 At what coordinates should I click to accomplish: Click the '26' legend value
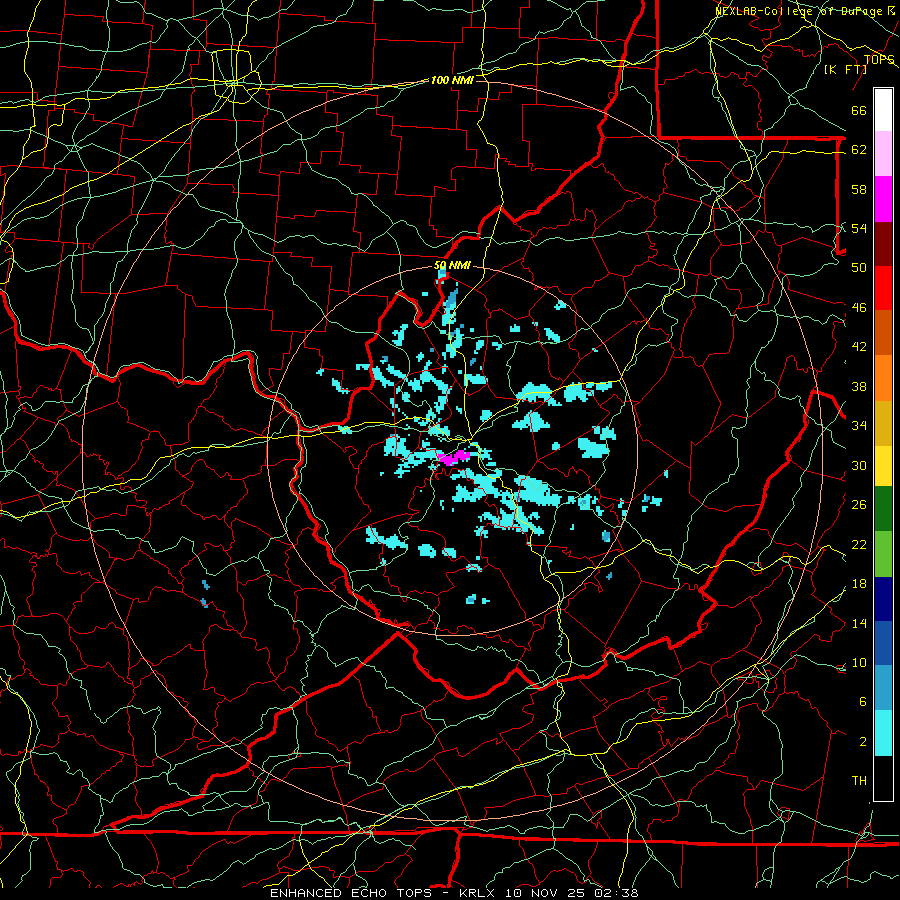859,505
